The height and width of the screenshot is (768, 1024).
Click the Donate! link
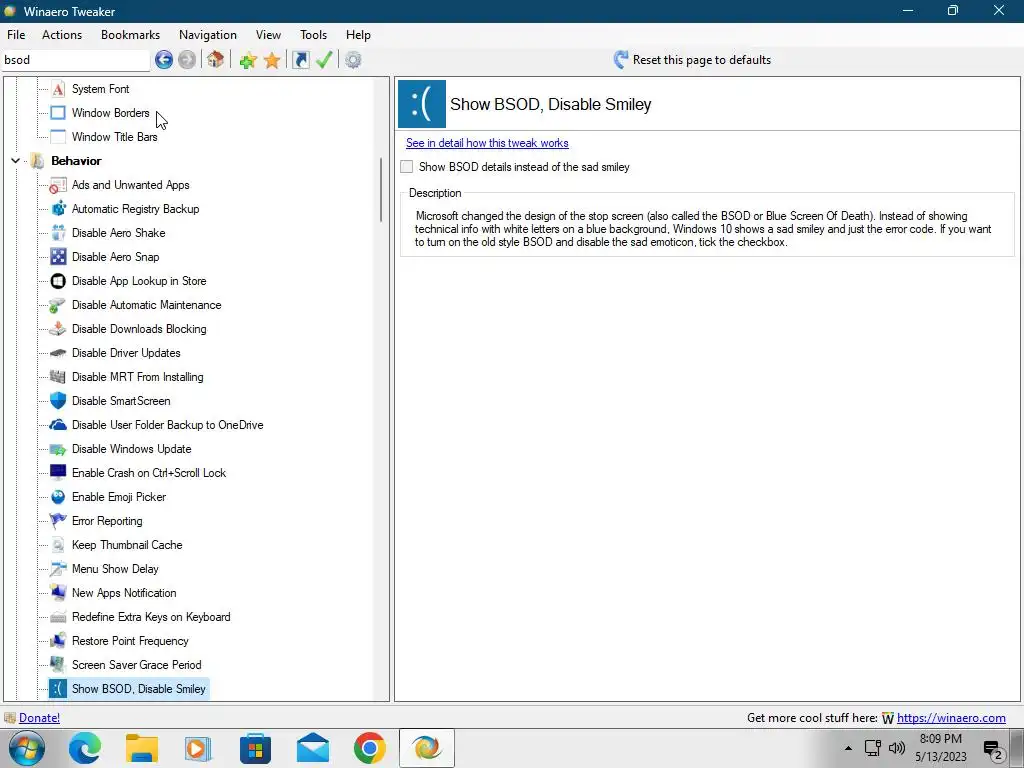(x=39, y=718)
